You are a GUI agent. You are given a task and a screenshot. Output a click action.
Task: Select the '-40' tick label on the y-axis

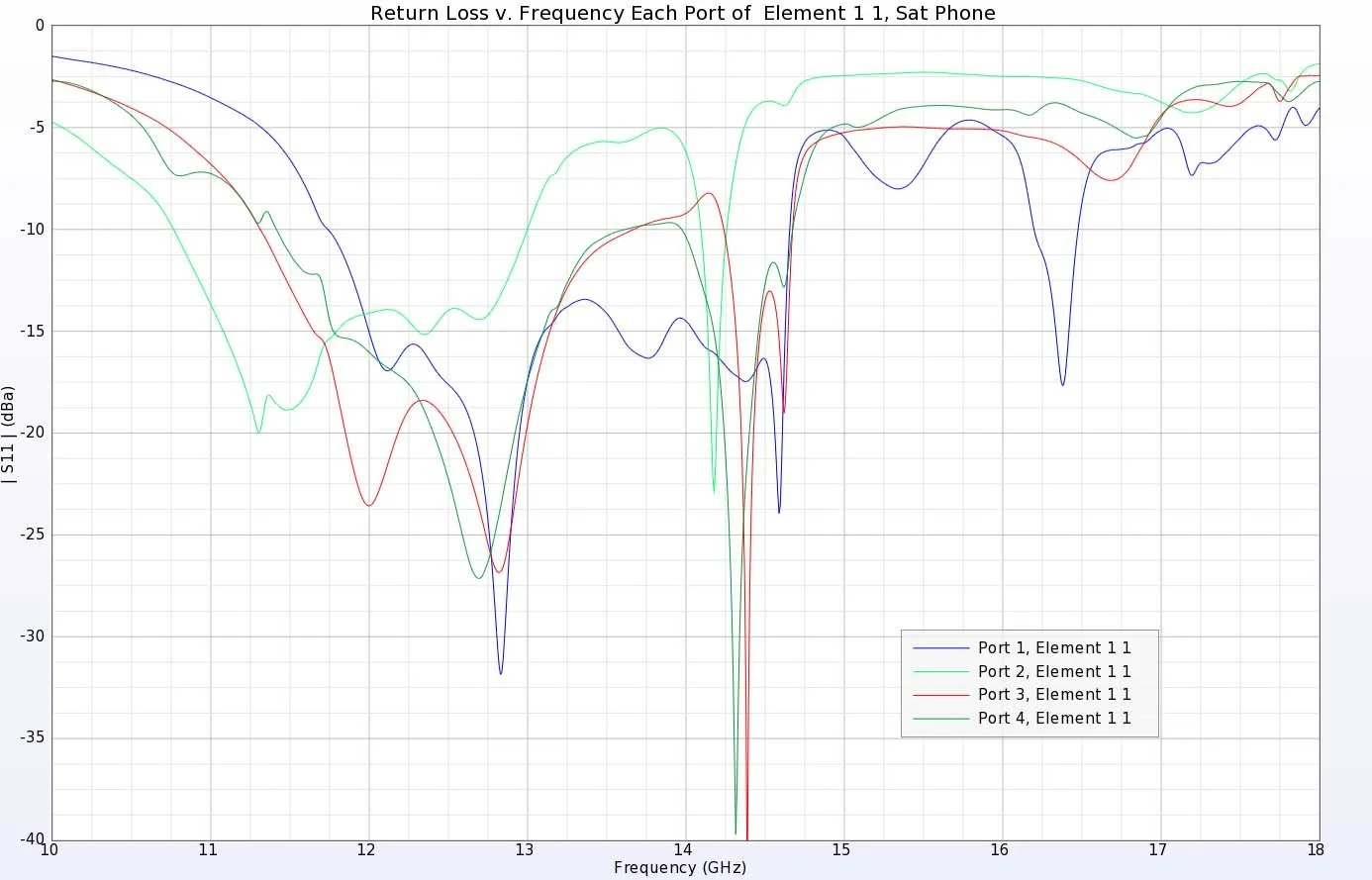click(x=31, y=836)
